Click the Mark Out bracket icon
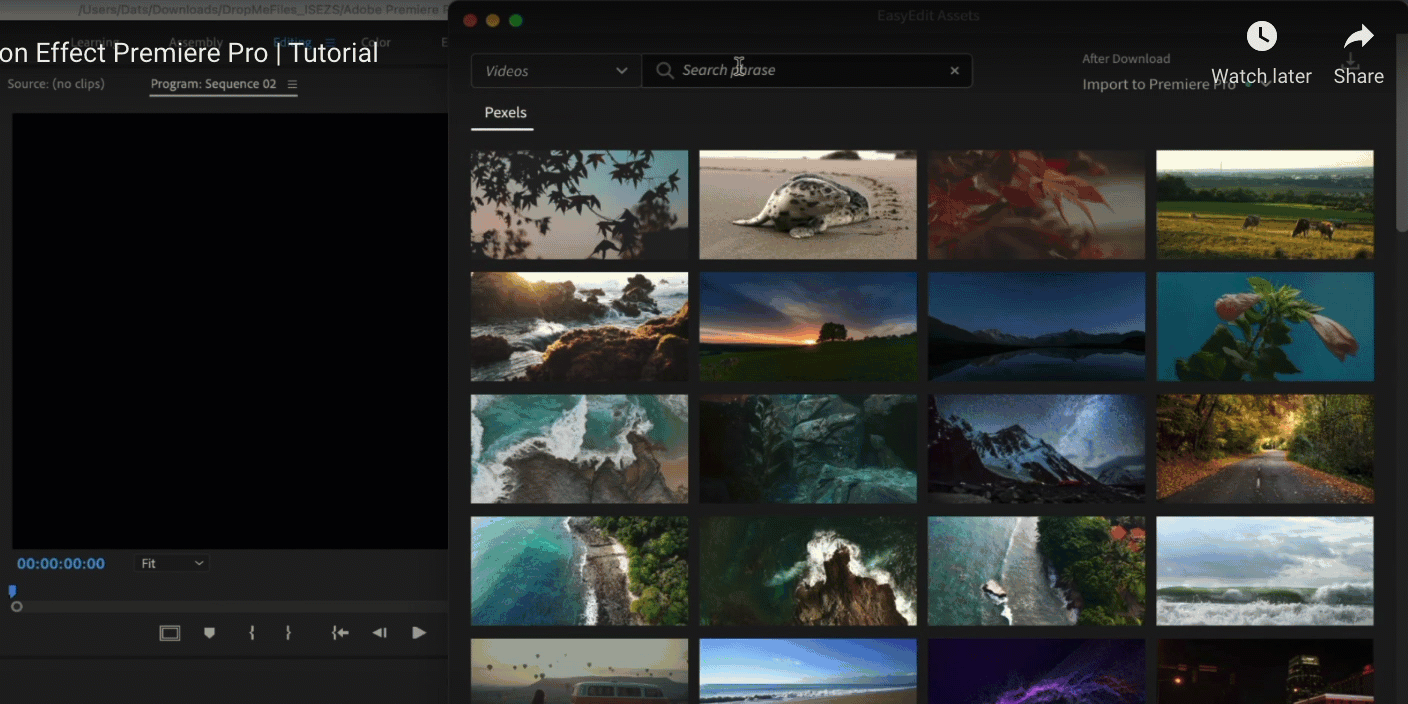This screenshot has height=704, width=1408. tap(288, 633)
